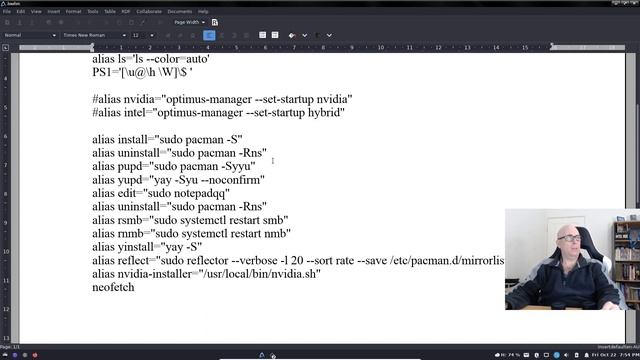Open the Table menu
This screenshot has width=640, height=360.
[x=110, y=11]
